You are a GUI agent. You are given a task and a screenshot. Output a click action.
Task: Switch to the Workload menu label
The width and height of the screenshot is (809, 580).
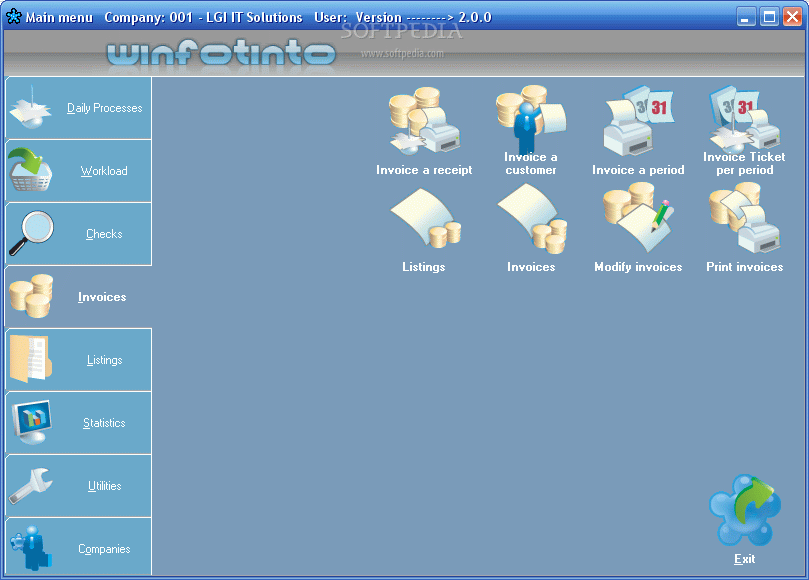(104, 171)
